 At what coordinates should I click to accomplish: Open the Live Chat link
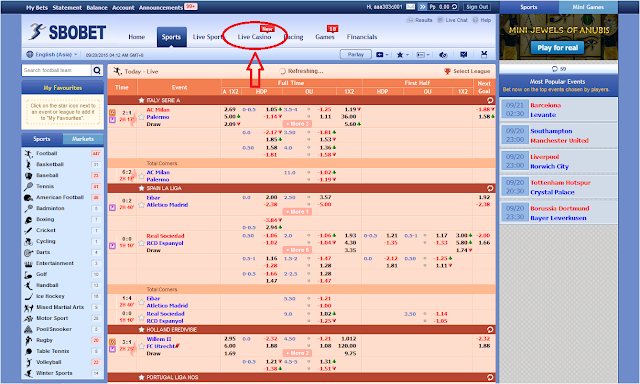(453, 20)
